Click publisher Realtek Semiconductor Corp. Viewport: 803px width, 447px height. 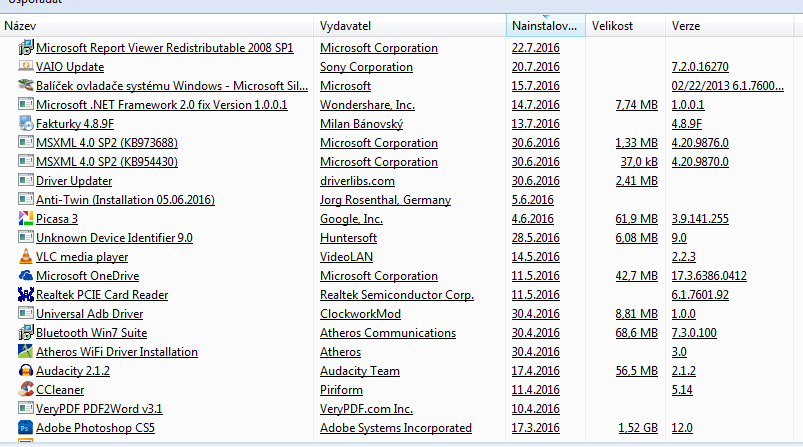pyautogui.click(x=397, y=294)
